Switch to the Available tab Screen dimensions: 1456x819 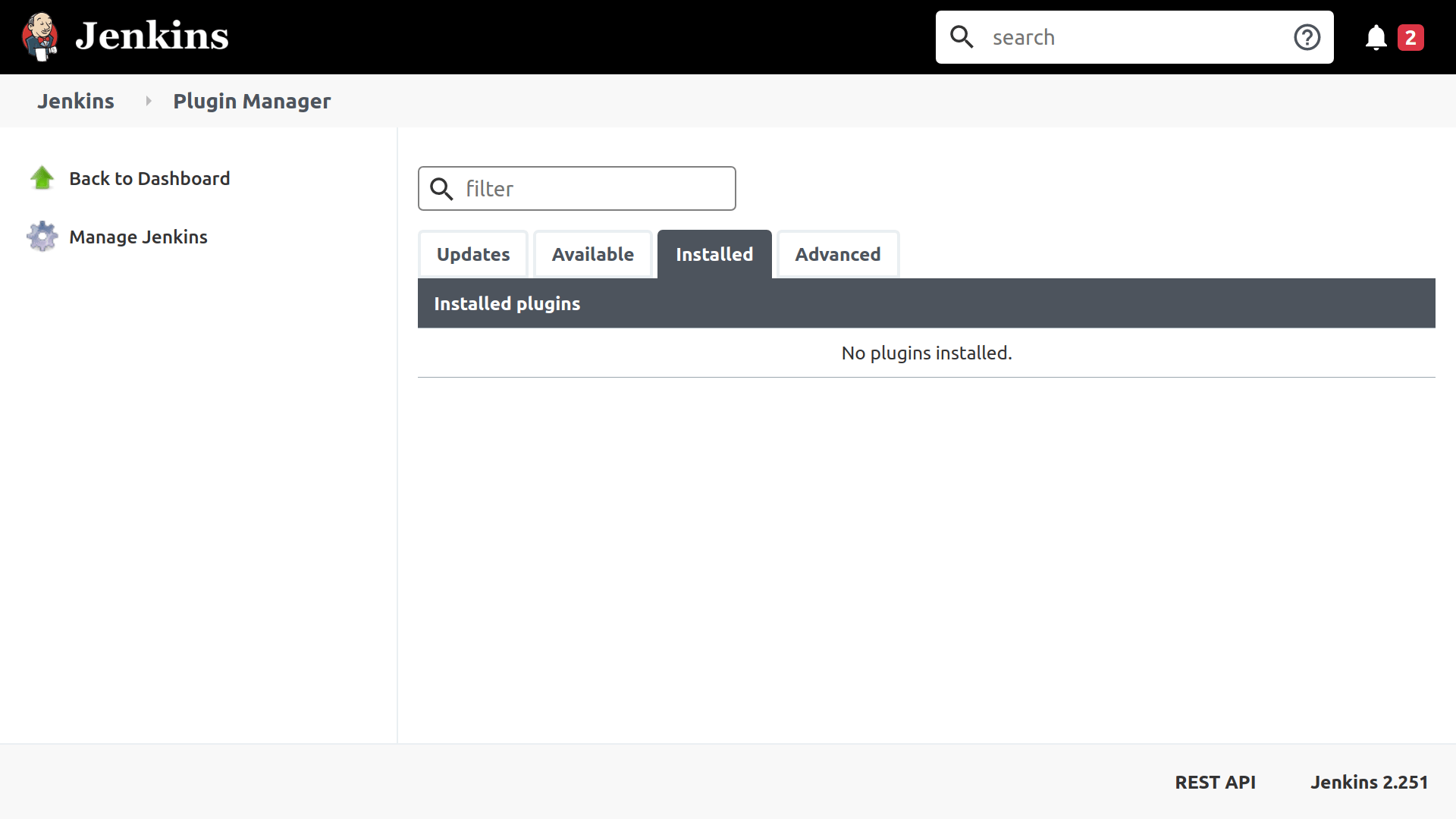pyautogui.click(x=592, y=254)
